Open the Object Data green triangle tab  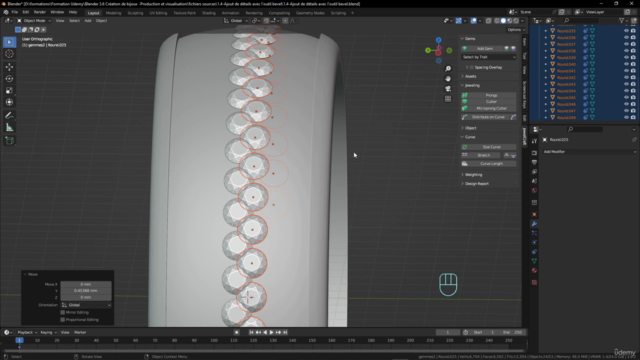(534, 261)
